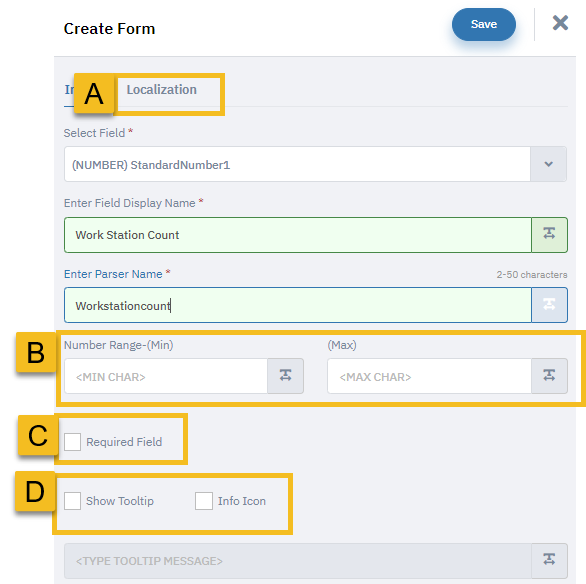Image resolution: width=586 pixels, height=584 pixels.
Task: Focus the Workstationcount parser name field
Action: point(298,305)
